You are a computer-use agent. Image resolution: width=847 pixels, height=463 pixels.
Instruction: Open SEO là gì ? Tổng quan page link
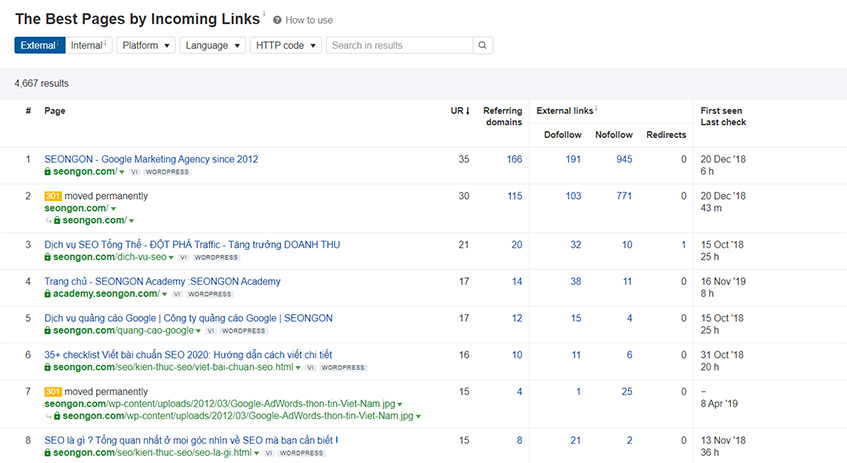191,440
